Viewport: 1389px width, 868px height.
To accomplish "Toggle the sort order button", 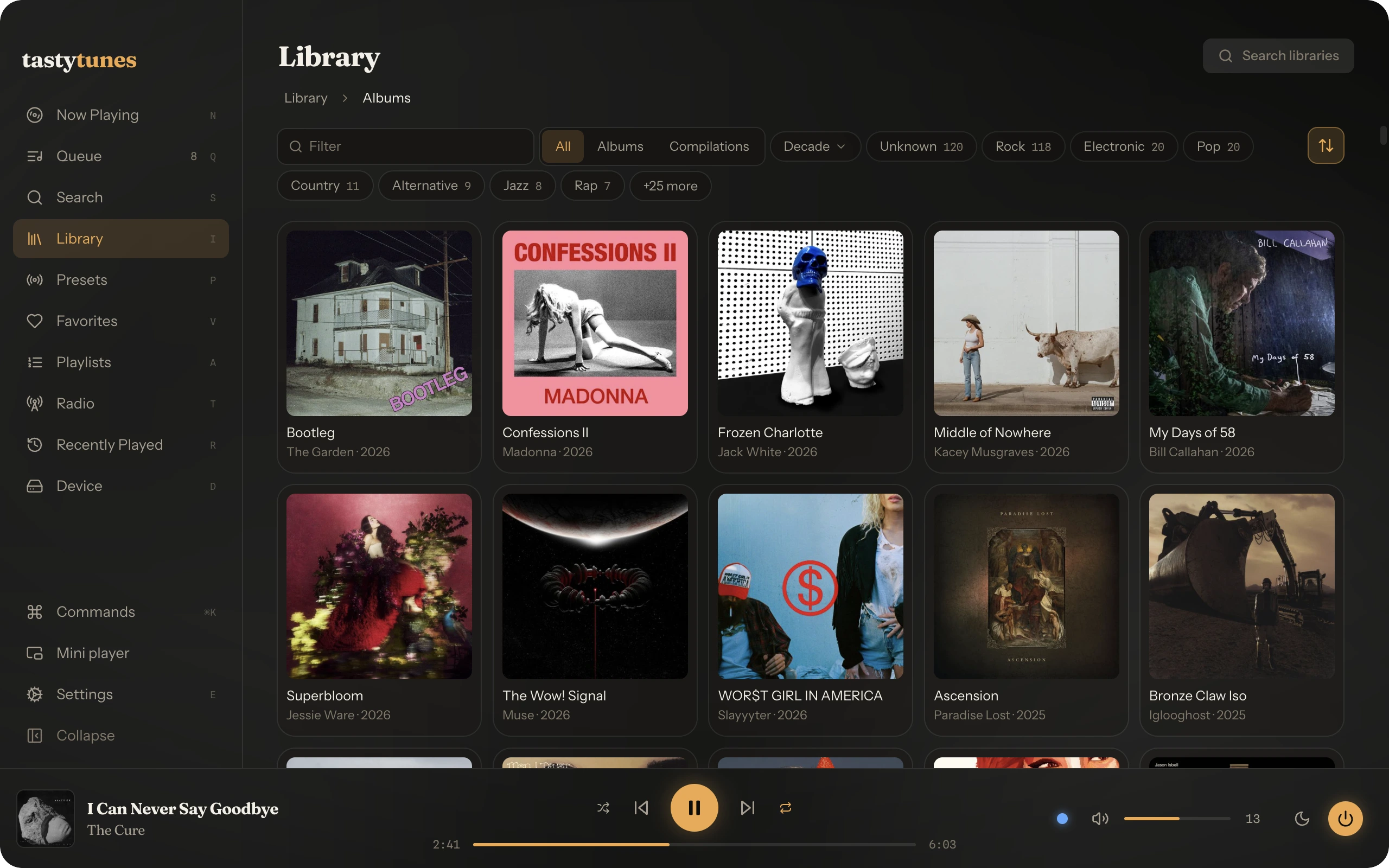I will point(1326,145).
